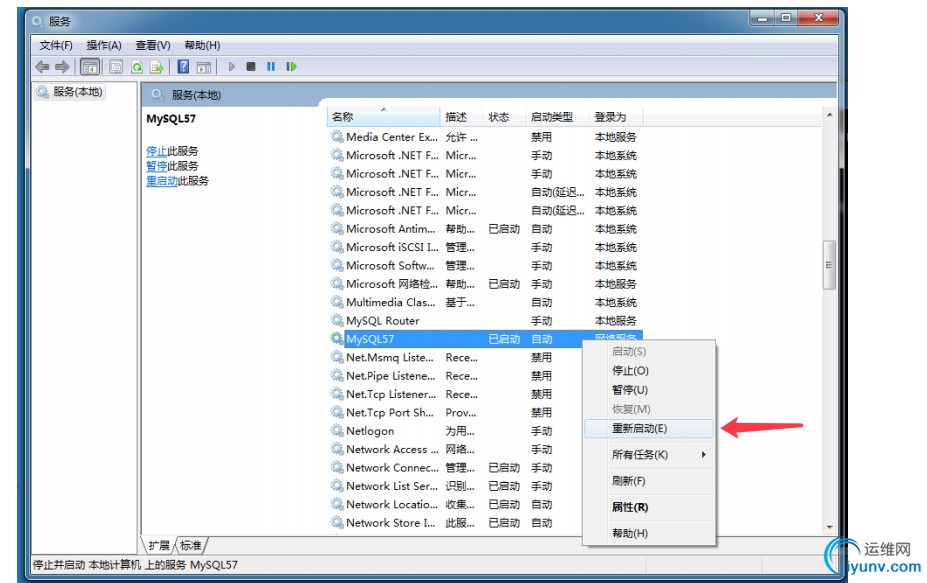Select 服务(本地) in the left tree
Viewport: 927px width, 583px height.
[x=70, y=92]
